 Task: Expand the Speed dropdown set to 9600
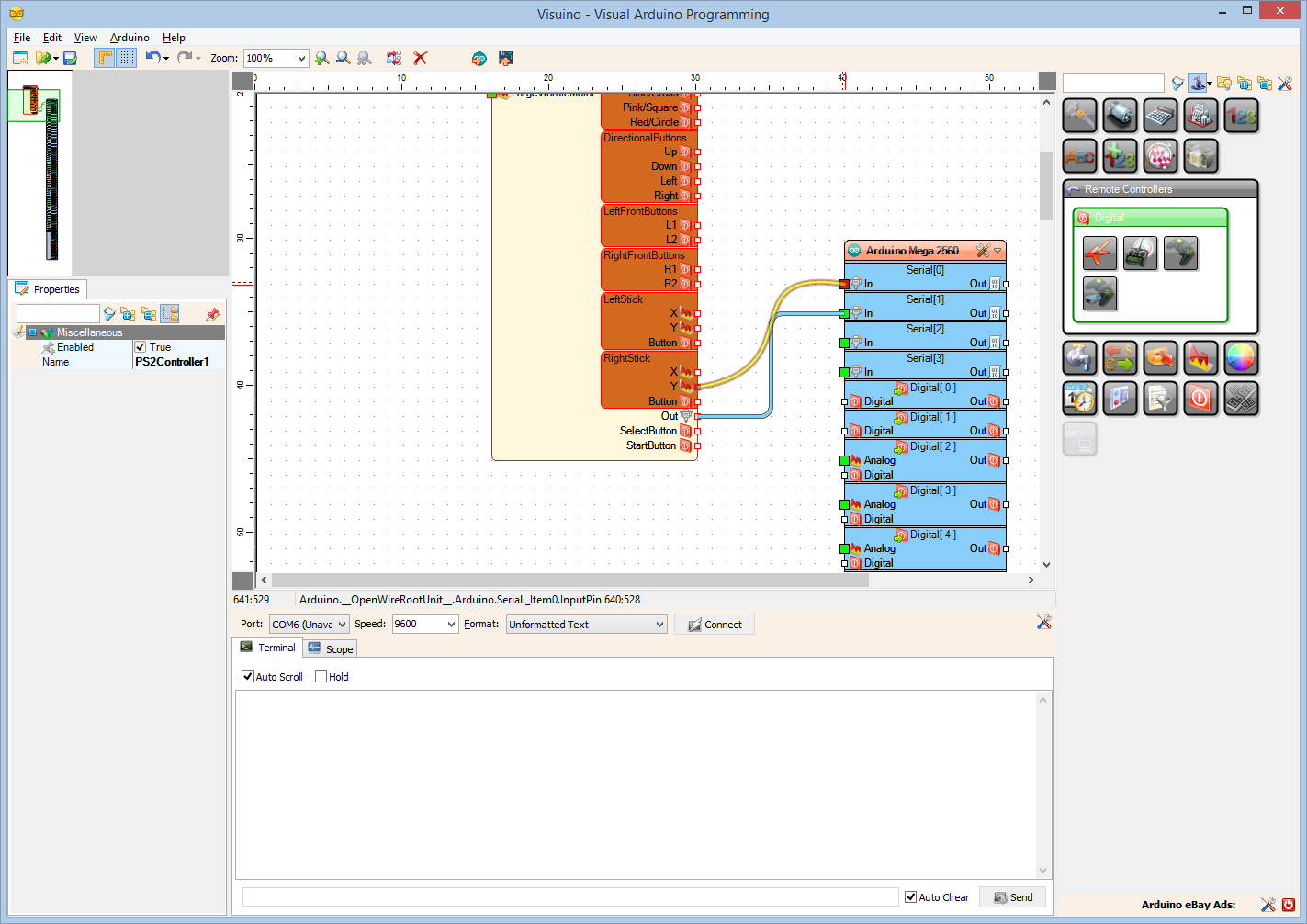(x=449, y=624)
